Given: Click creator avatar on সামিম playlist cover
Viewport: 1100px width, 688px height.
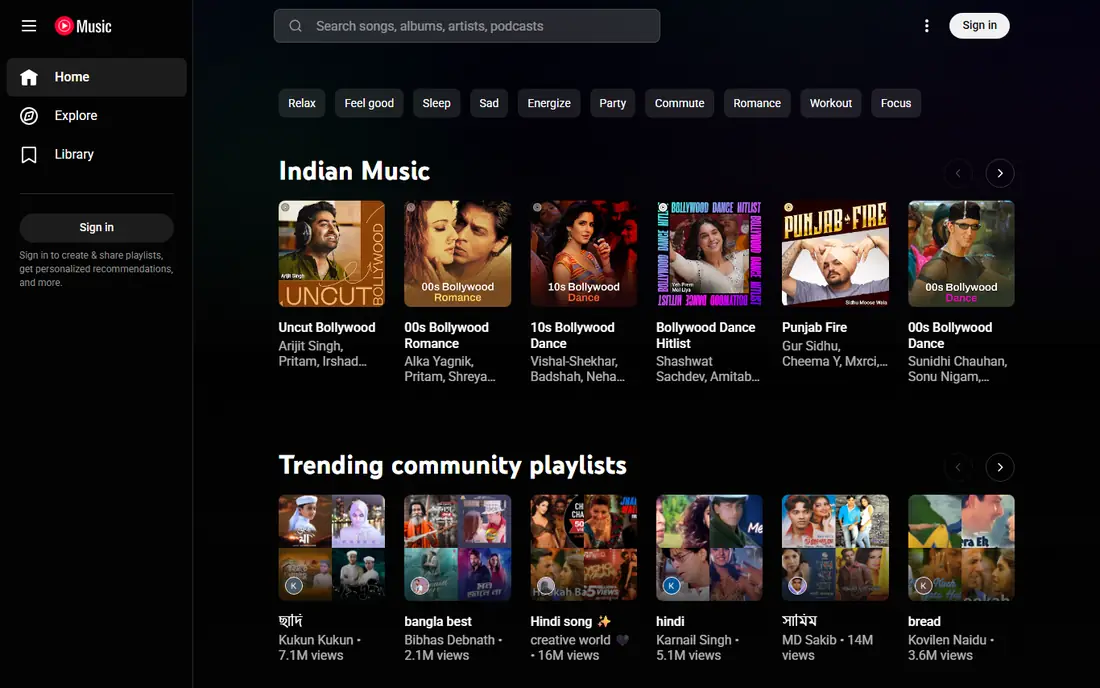Looking at the screenshot, I should click(797, 585).
